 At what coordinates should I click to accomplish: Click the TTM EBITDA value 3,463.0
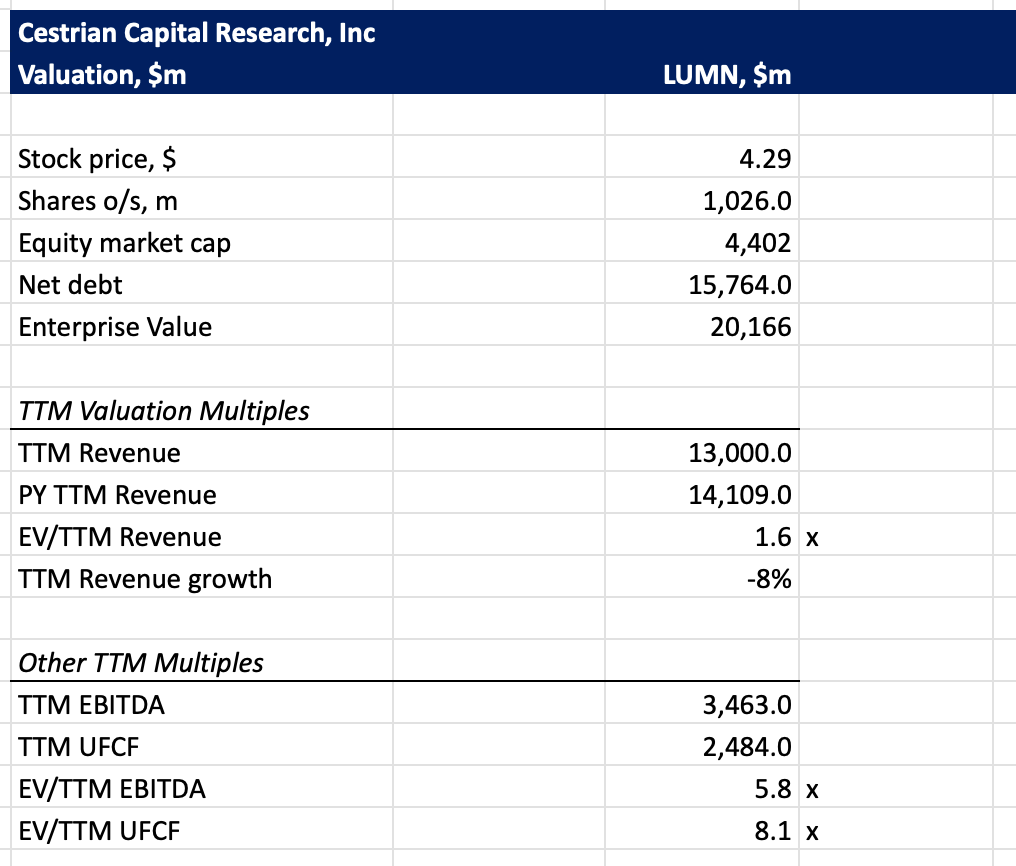(x=746, y=705)
